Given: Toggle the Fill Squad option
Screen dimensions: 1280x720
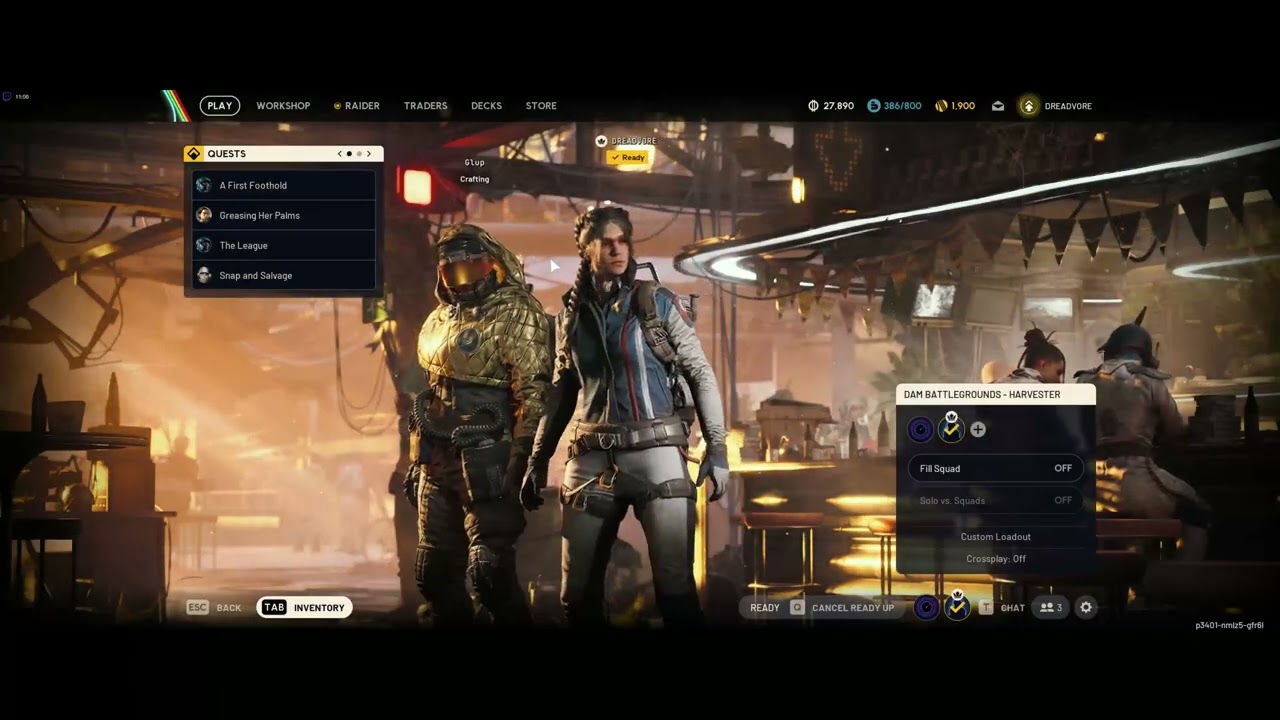Looking at the screenshot, I should click(996, 468).
